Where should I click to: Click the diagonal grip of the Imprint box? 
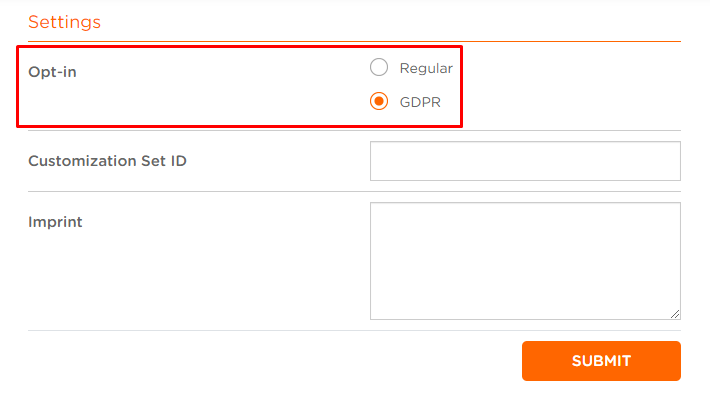(x=675, y=314)
